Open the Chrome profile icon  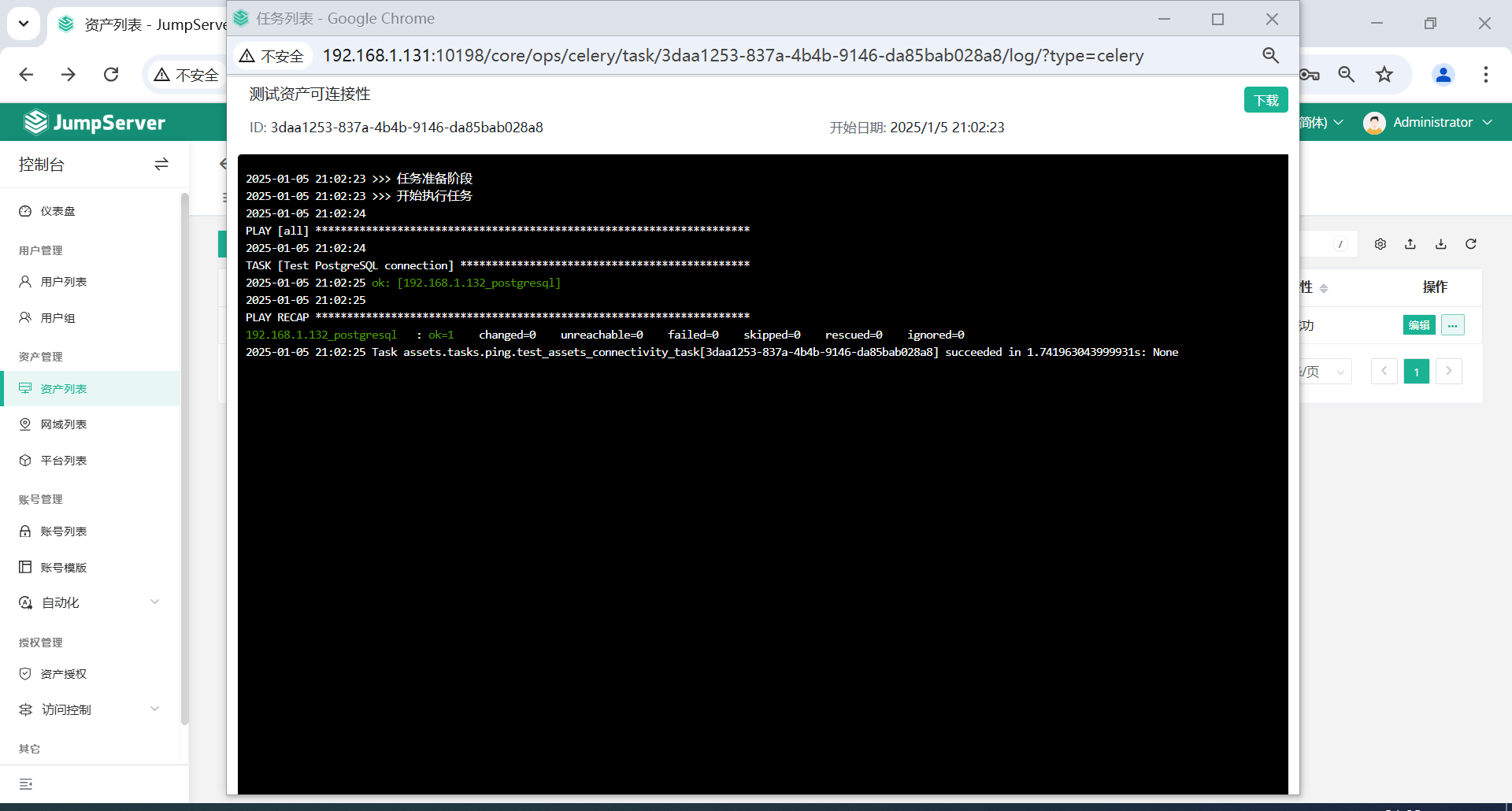tap(1443, 74)
